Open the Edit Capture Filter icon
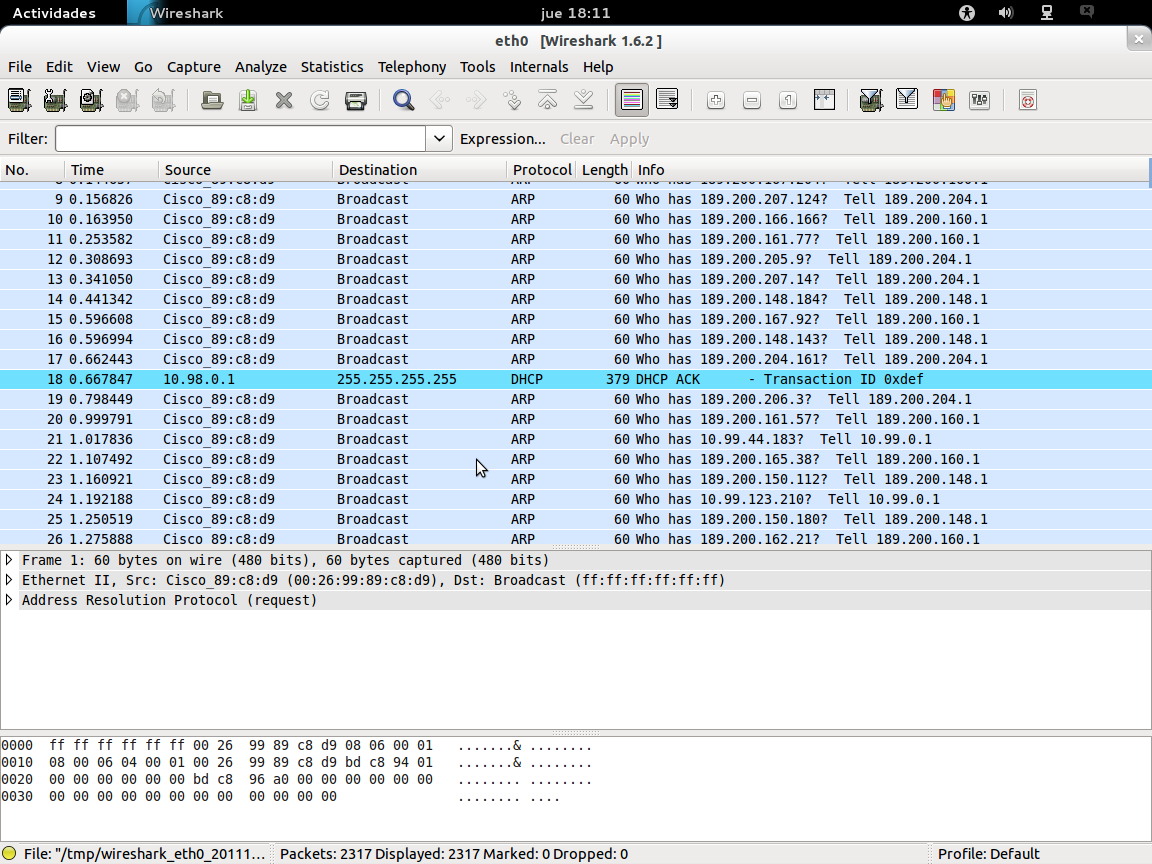The width and height of the screenshot is (1152, 864). tap(870, 100)
